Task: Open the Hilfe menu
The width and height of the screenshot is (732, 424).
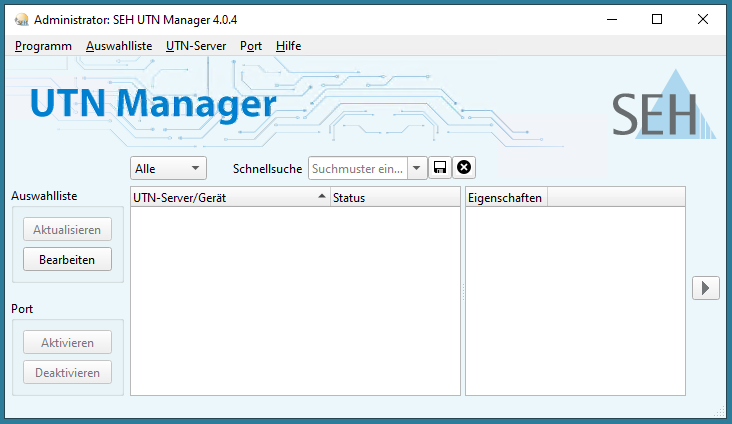Action: tap(289, 46)
